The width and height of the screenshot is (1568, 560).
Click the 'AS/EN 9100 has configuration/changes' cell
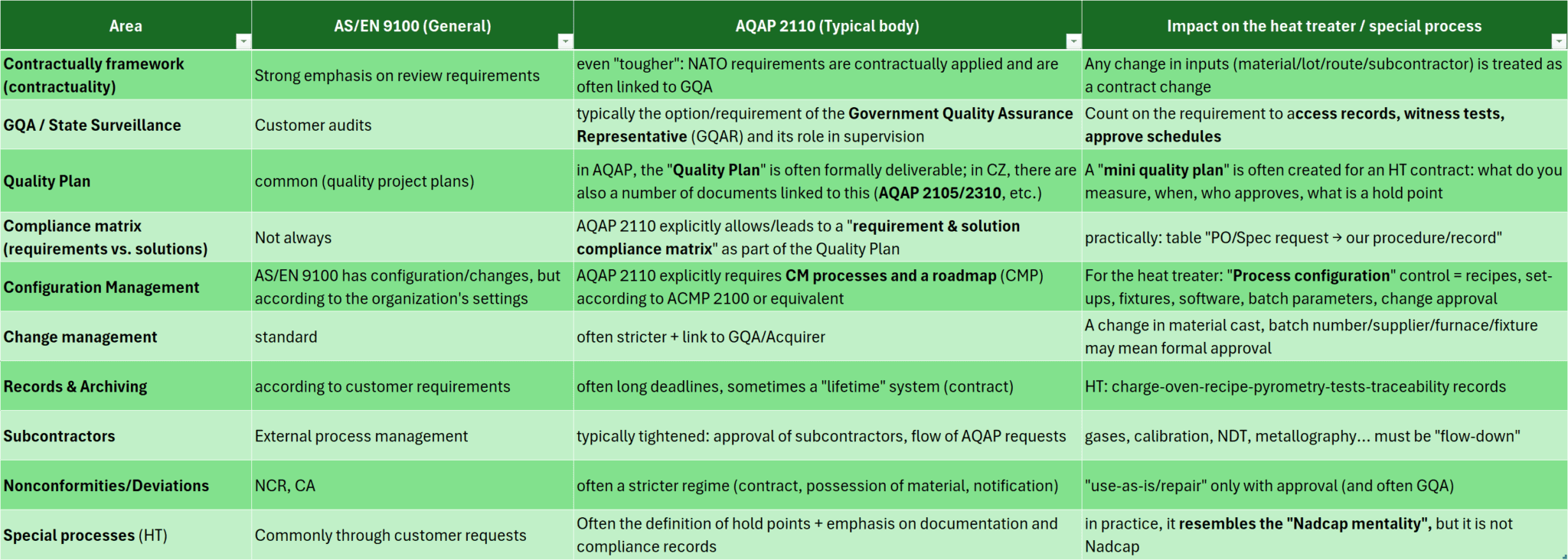tap(413, 287)
